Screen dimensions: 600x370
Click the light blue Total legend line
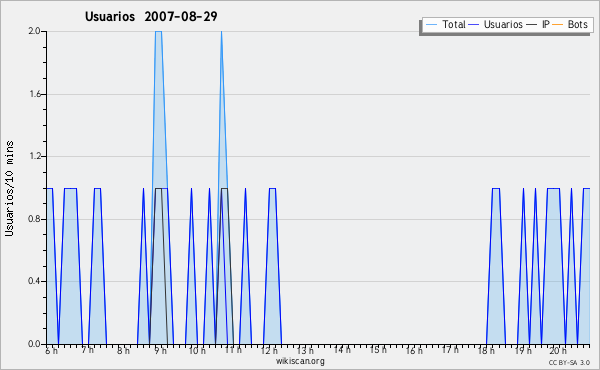(x=431, y=25)
